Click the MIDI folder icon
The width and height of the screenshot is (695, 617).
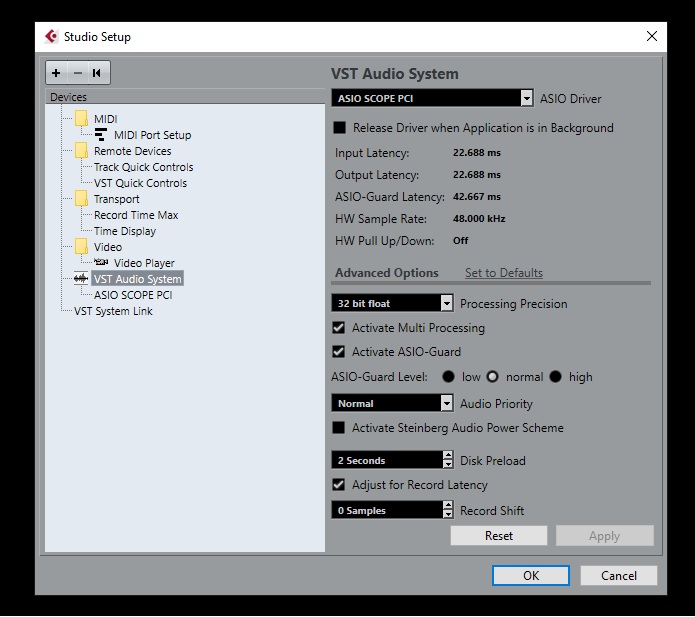[x=81, y=119]
